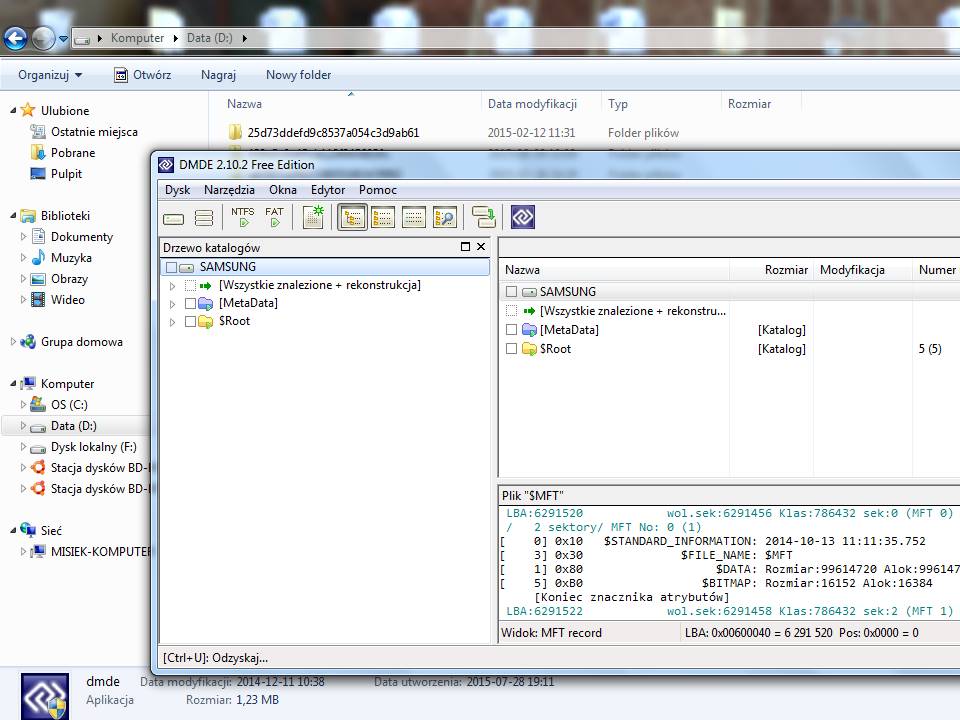Start FAT search toolbar button

pos(274,217)
